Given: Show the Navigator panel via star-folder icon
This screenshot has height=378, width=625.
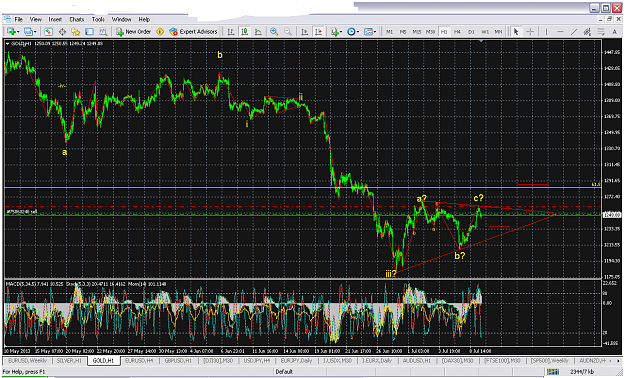Looking at the screenshot, I should coord(75,32).
